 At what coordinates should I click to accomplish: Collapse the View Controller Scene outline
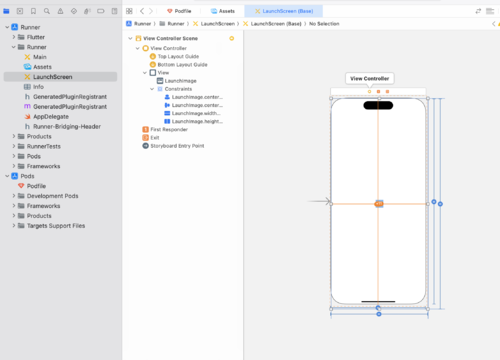click(x=130, y=38)
